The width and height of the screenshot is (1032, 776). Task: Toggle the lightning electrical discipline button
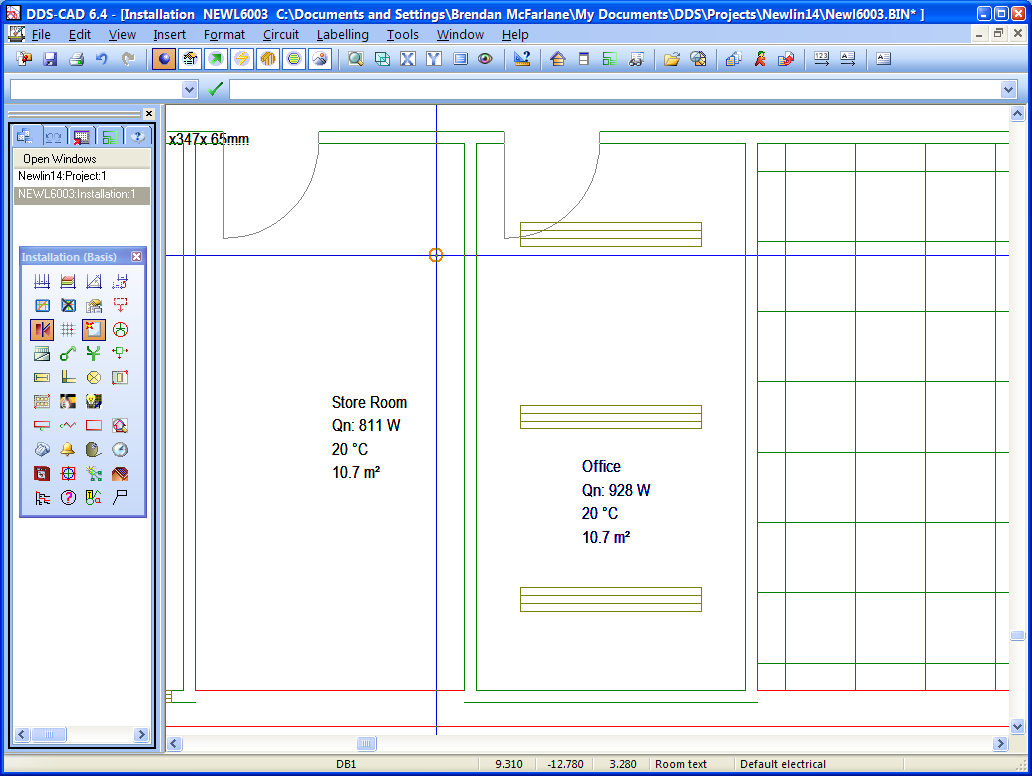tap(242, 59)
